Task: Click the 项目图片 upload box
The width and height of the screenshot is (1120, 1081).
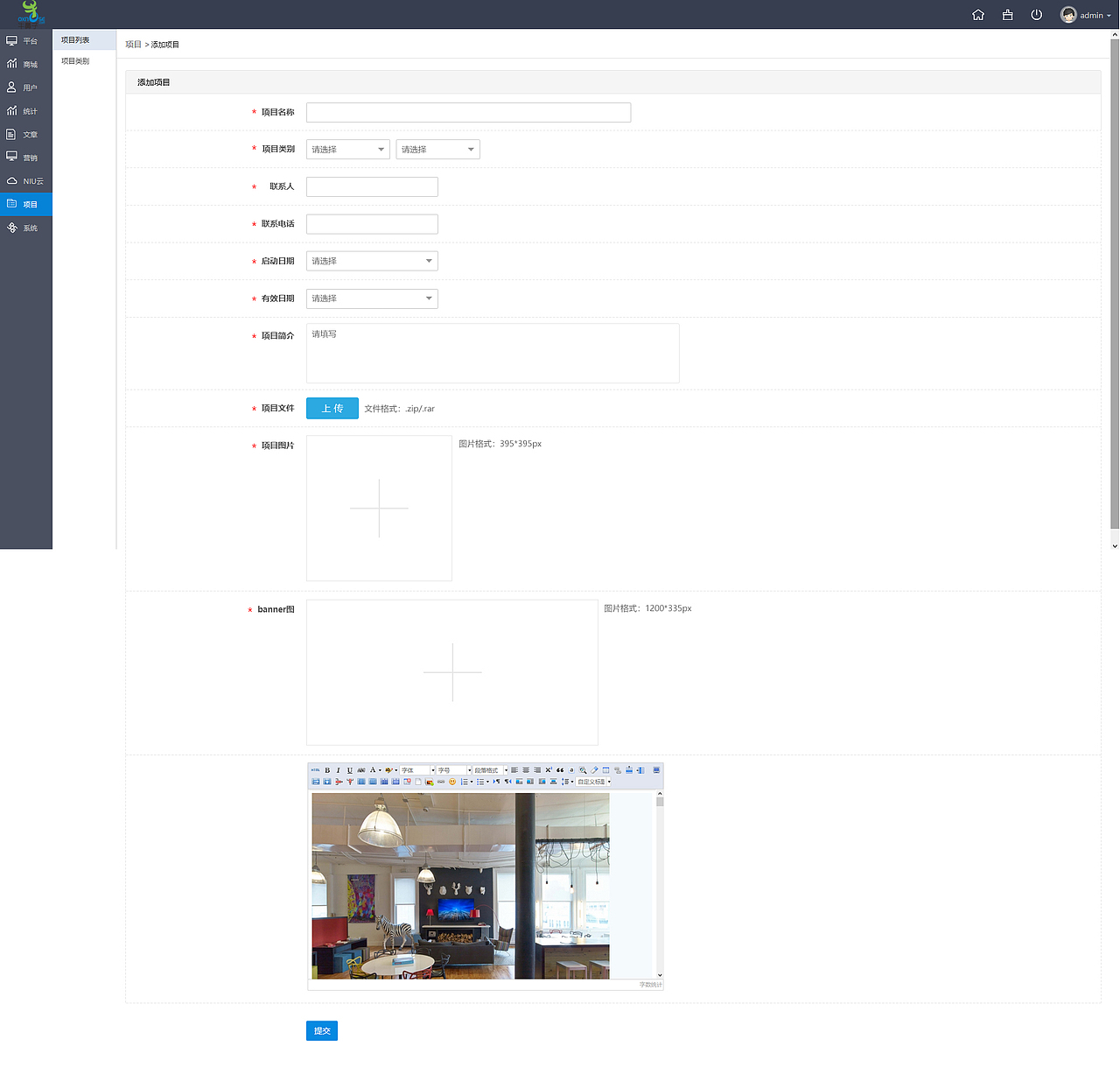Action: coord(379,509)
